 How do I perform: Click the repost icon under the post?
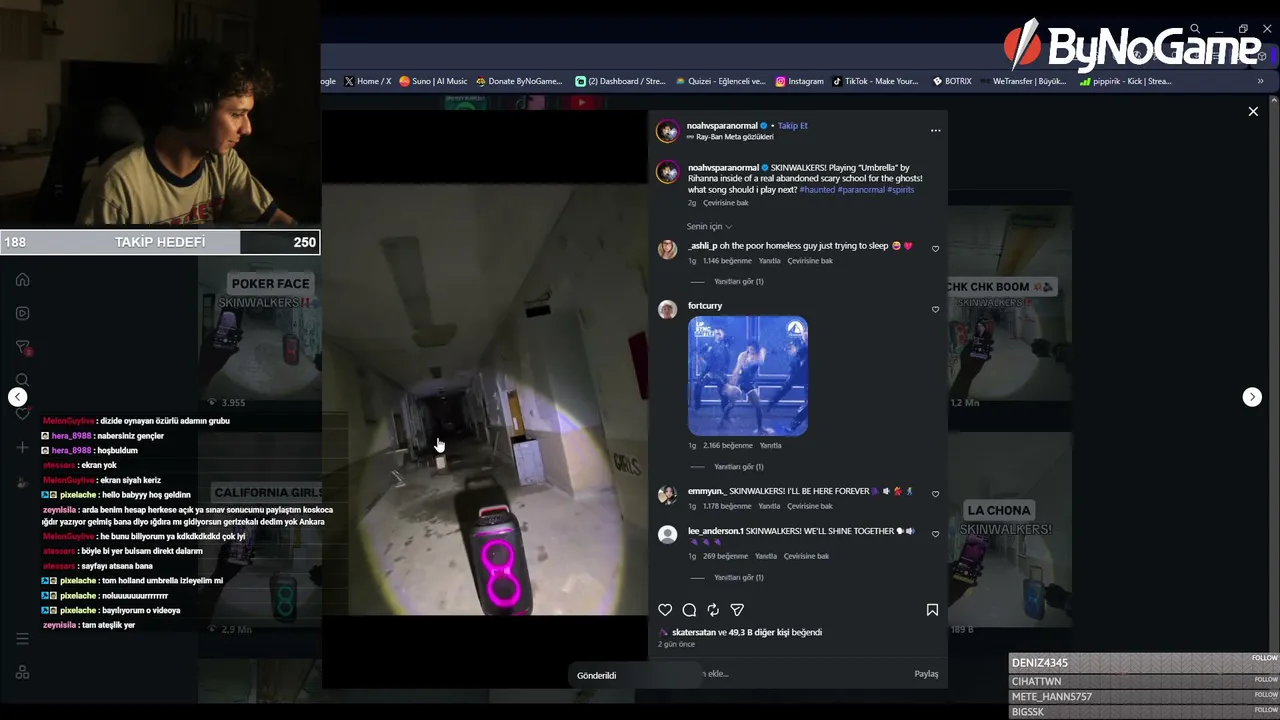point(713,610)
